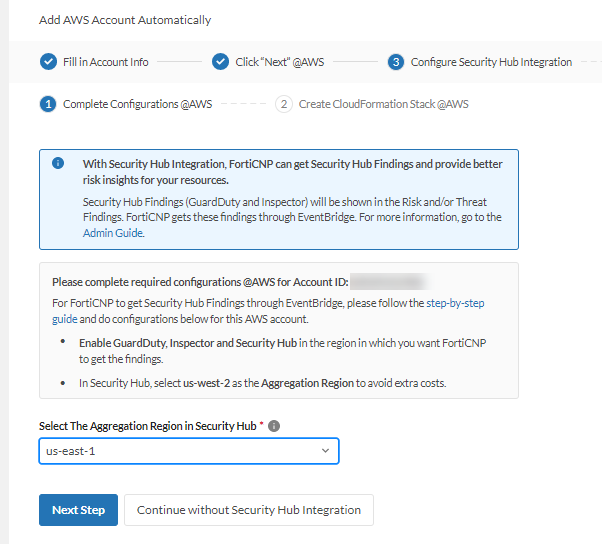Image resolution: width=602 pixels, height=544 pixels.
Task: Choose Continue without Security Hub Integration
Action: coord(248,510)
